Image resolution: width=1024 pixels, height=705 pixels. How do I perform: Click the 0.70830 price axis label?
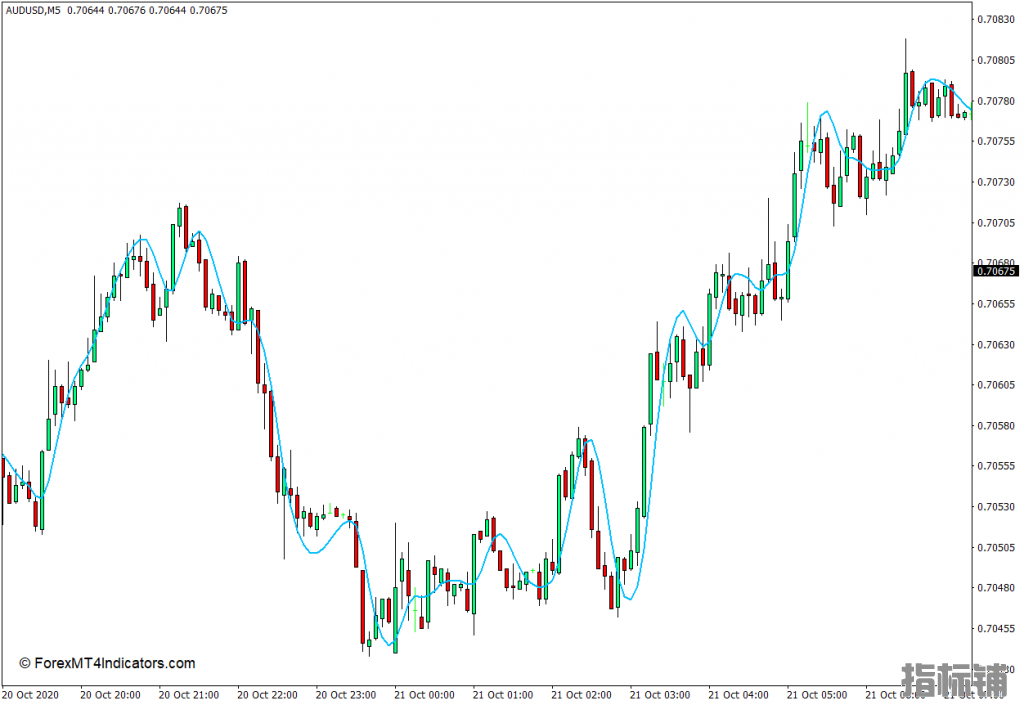(x=996, y=20)
